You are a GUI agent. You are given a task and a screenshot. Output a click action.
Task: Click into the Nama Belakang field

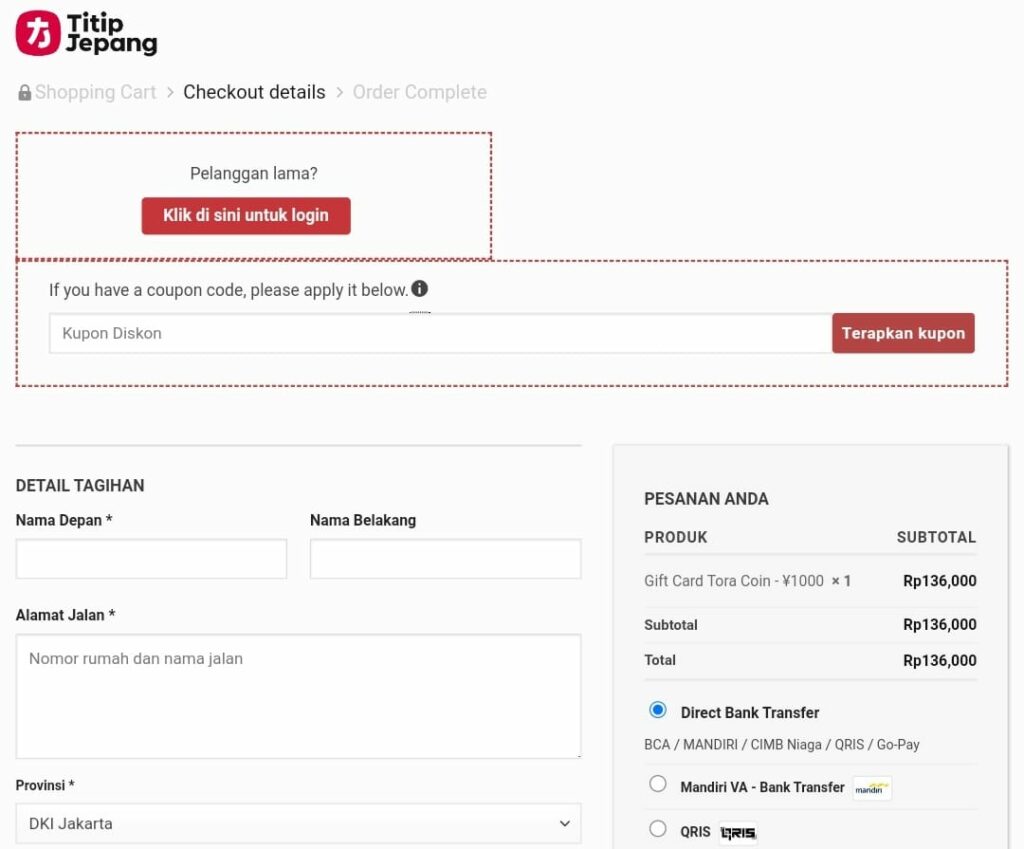tap(445, 559)
